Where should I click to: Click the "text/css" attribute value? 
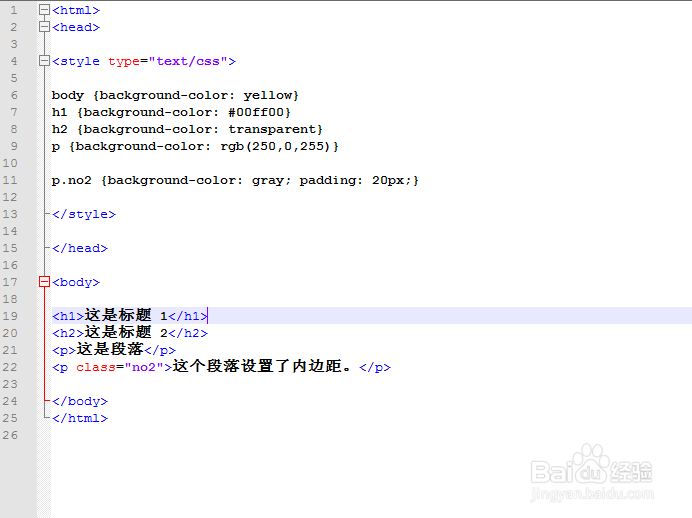tap(188, 61)
